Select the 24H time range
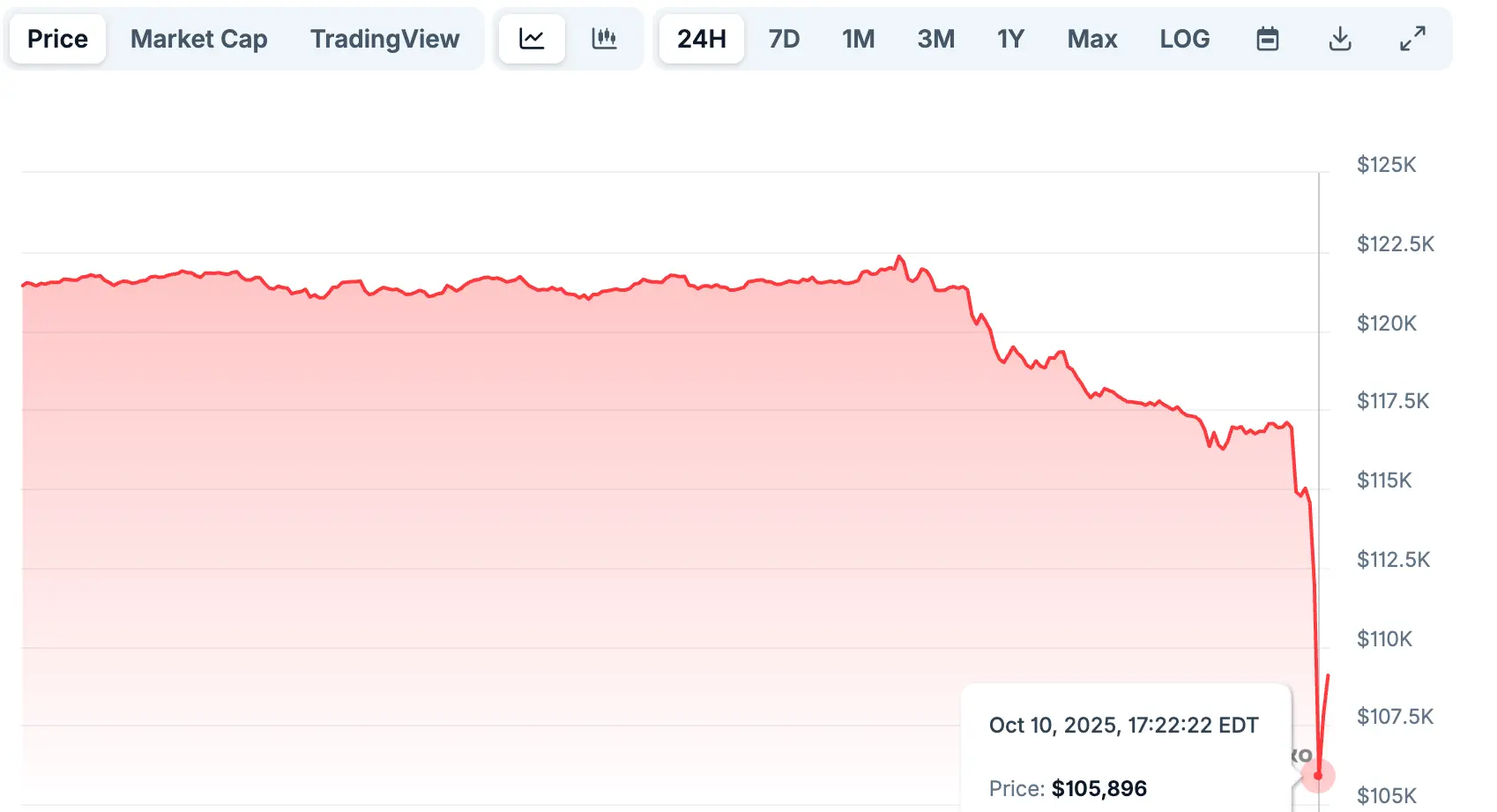 coord(702,39)
